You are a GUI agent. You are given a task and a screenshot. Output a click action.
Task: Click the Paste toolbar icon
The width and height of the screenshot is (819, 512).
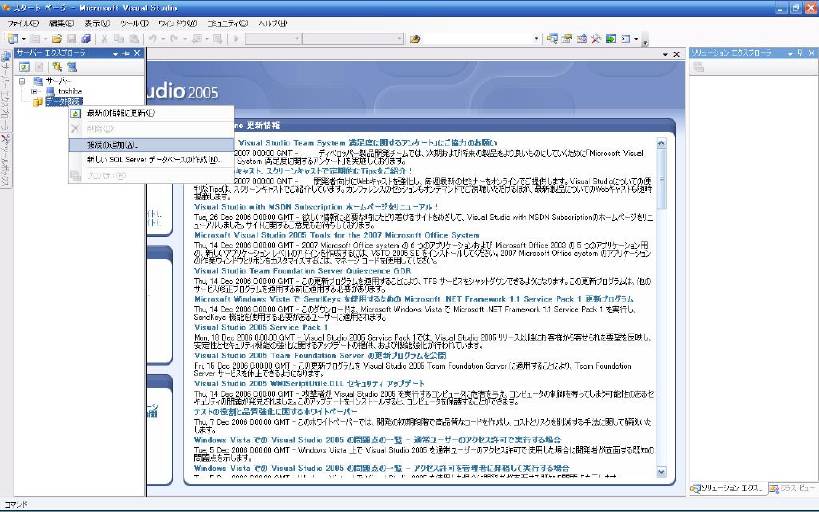(x=134, y=39)
